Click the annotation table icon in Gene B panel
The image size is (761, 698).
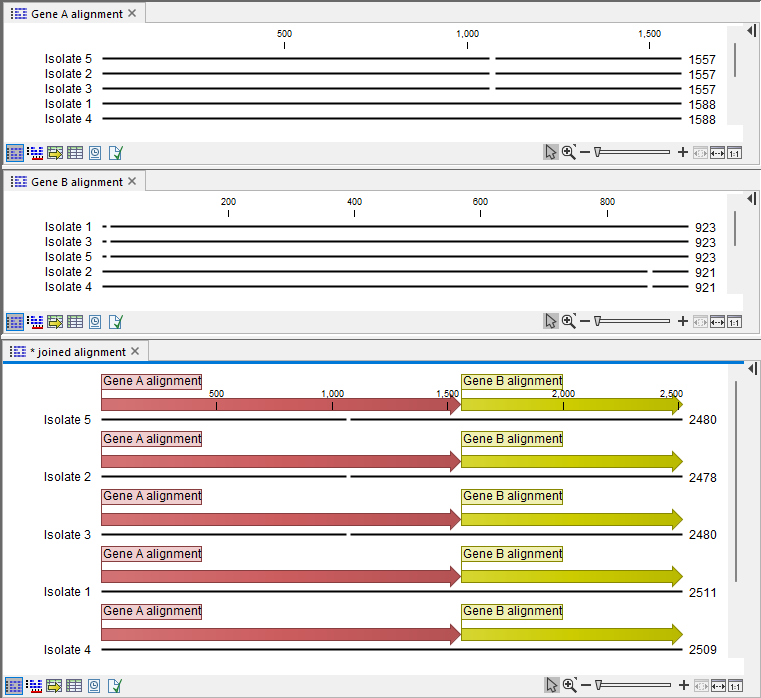(55, 322)
